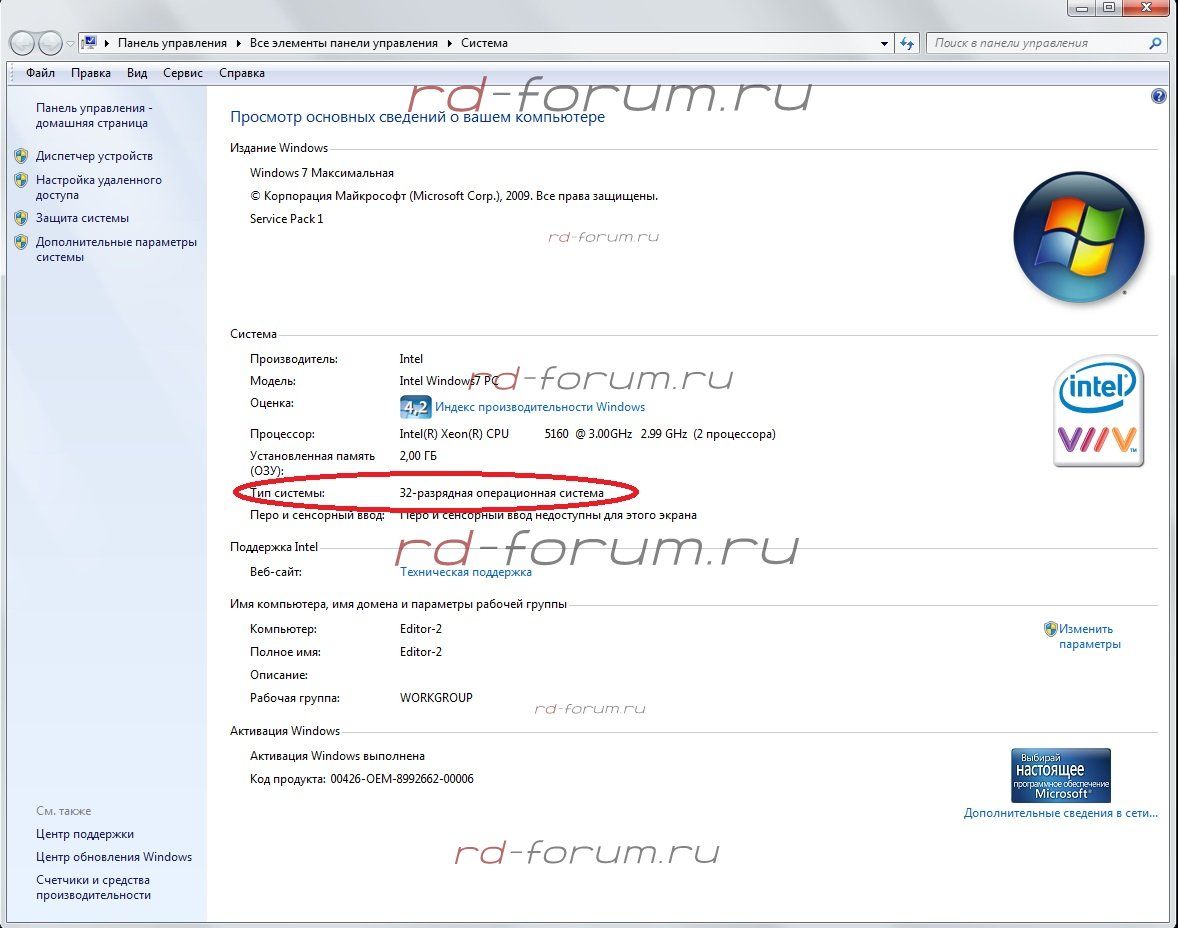Select Все элементы панели управления breadcrumb

pos(343,44)
